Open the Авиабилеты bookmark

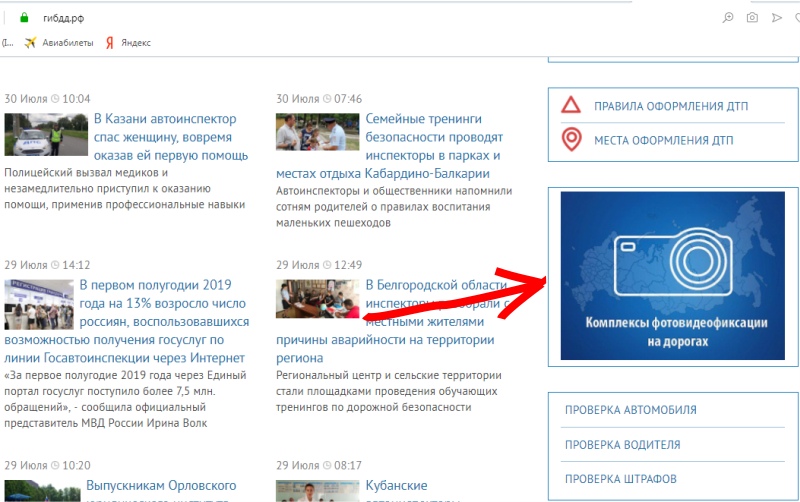point(60,42)
